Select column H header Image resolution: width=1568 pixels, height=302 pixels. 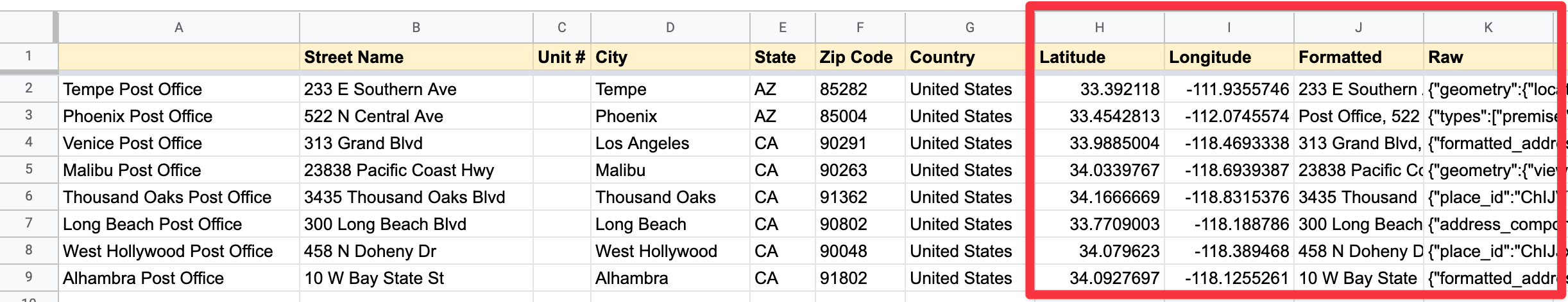click(x=1100, y=28)
